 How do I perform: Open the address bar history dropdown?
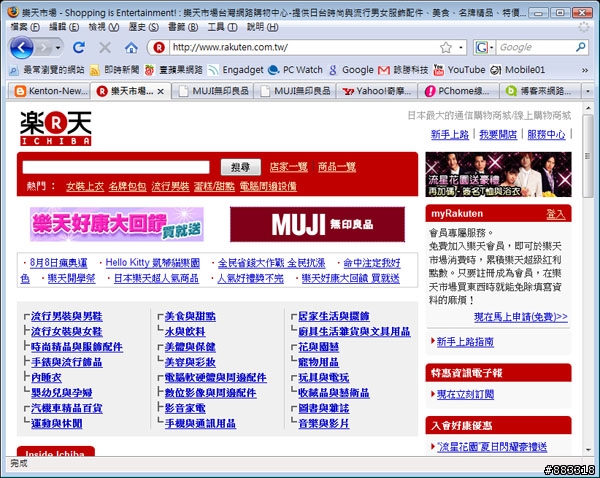(461, 47)
